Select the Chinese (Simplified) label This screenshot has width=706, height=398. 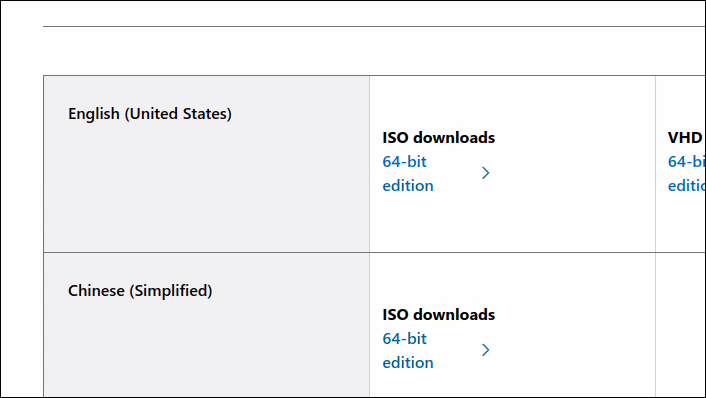click(x=140, y=291)
